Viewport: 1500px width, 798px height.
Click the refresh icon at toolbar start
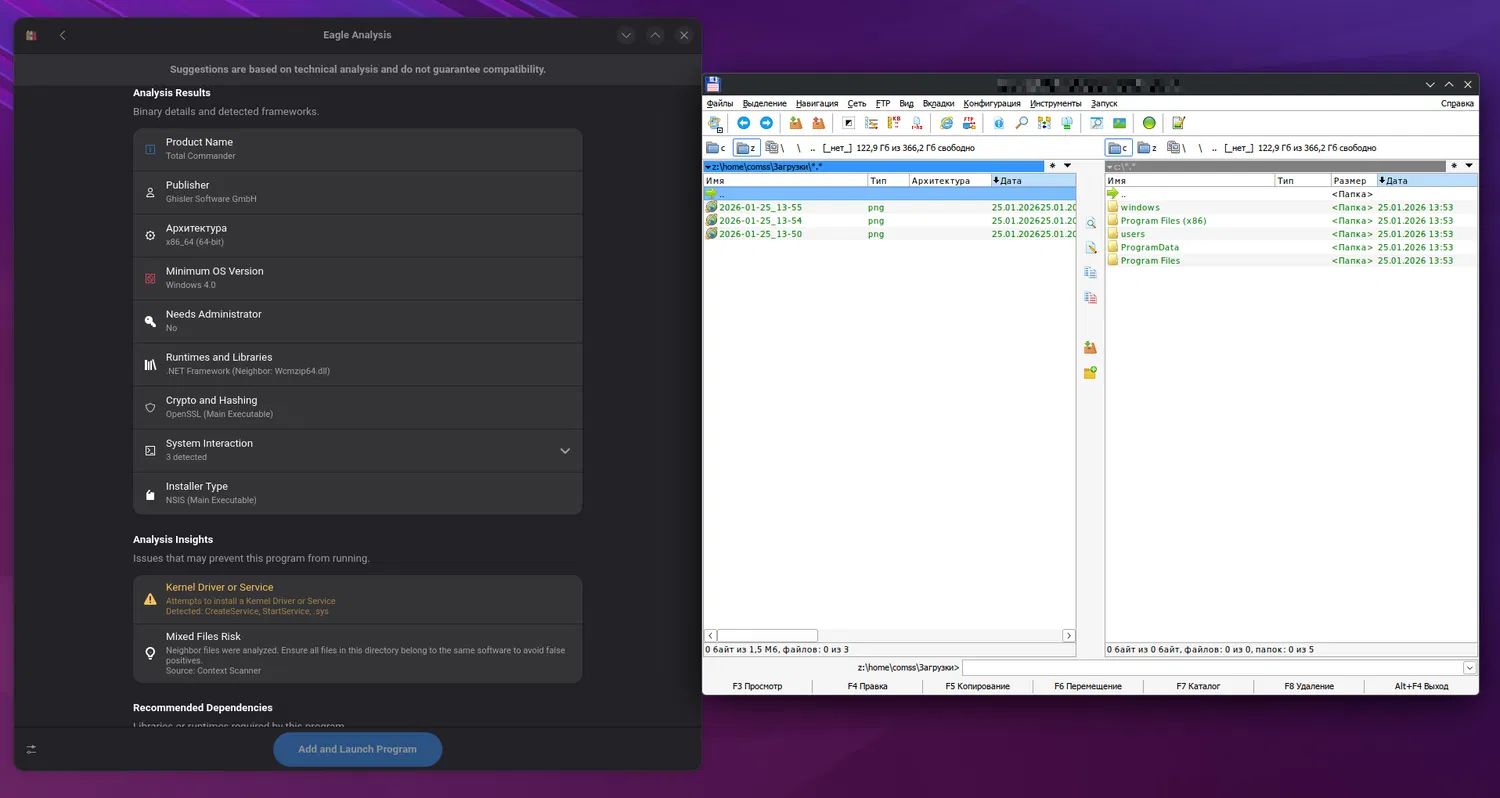point(715,124)
